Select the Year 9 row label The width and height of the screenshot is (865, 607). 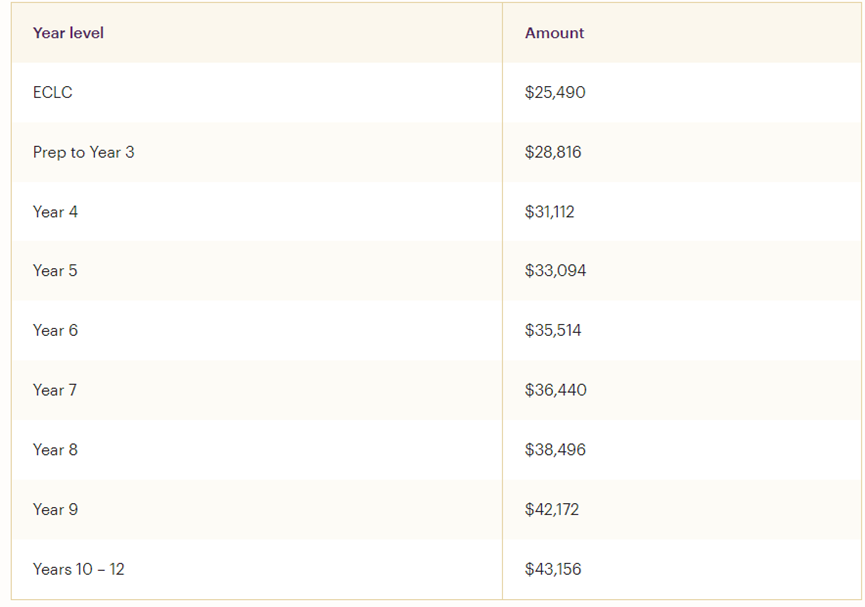(x=55, y=509)
